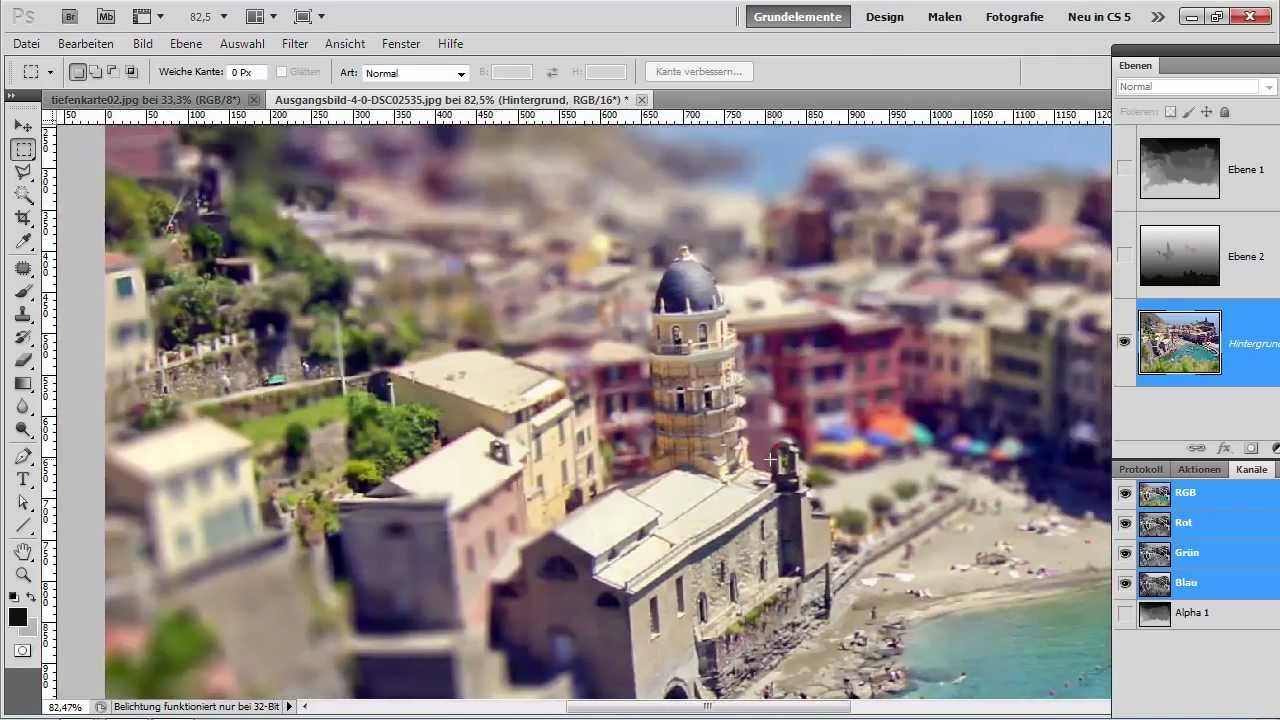Select the History Brush tool
Image resolution: width=1280 pixels, height=720 pixels.
23,338
